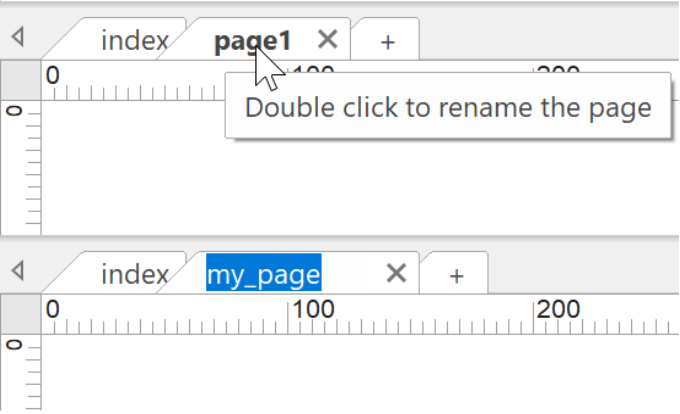This screenshot has height=414, width=680.
Task: Click the empty canvas beneath my_page's ruler
Action: [360, 372]
